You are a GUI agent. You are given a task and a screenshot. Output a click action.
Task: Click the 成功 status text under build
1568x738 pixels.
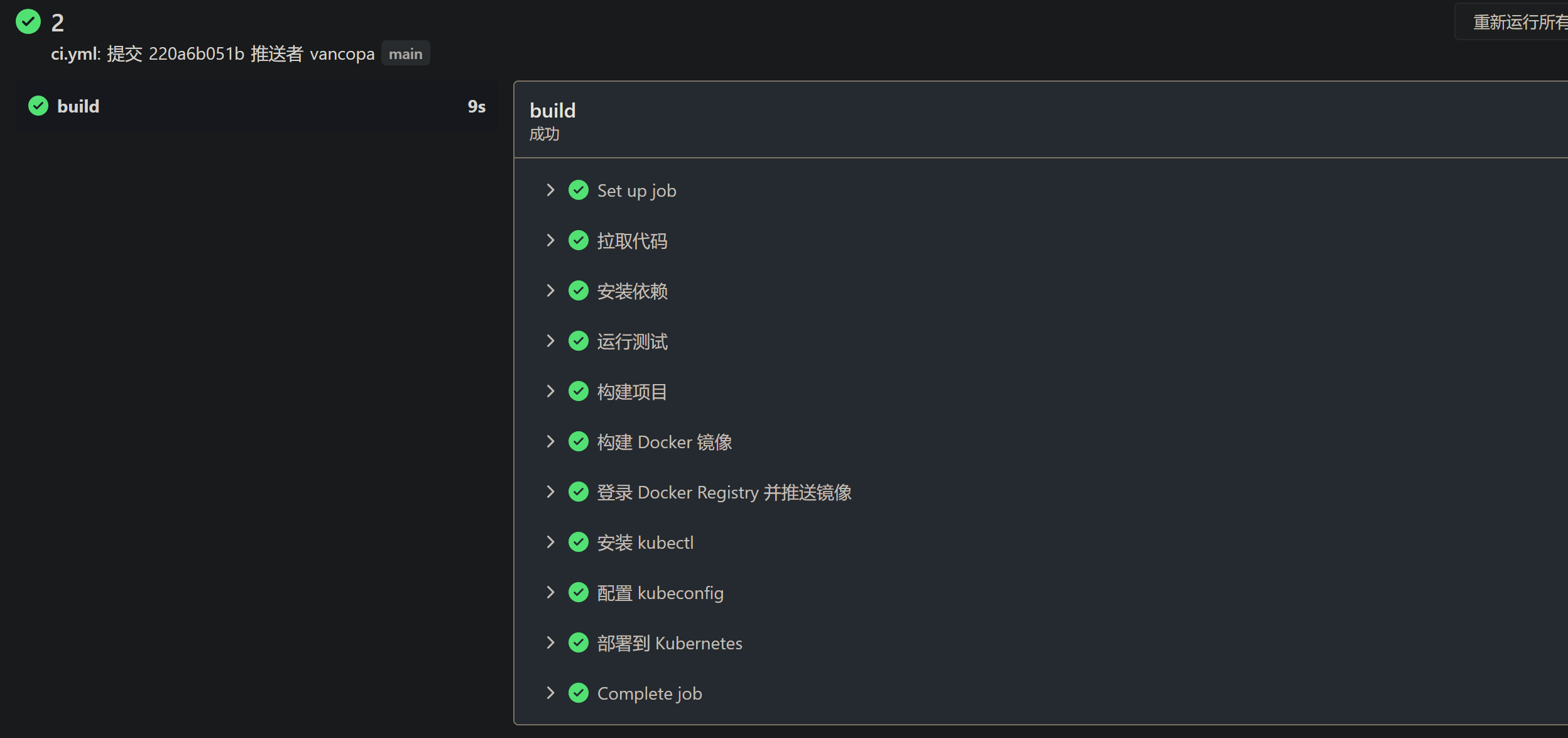pos(544,134)
